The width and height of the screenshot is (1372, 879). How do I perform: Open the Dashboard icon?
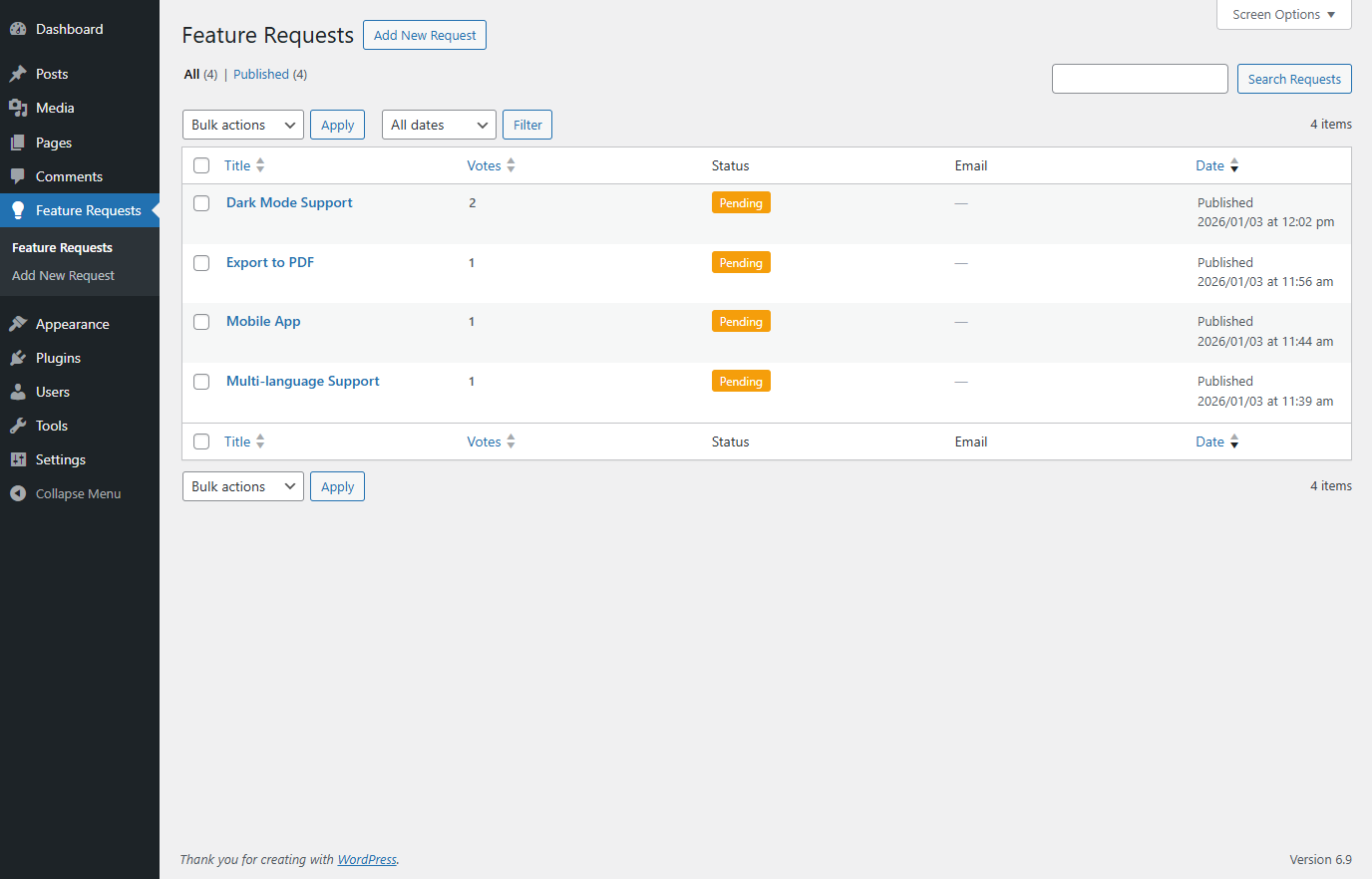coord(20,28)
